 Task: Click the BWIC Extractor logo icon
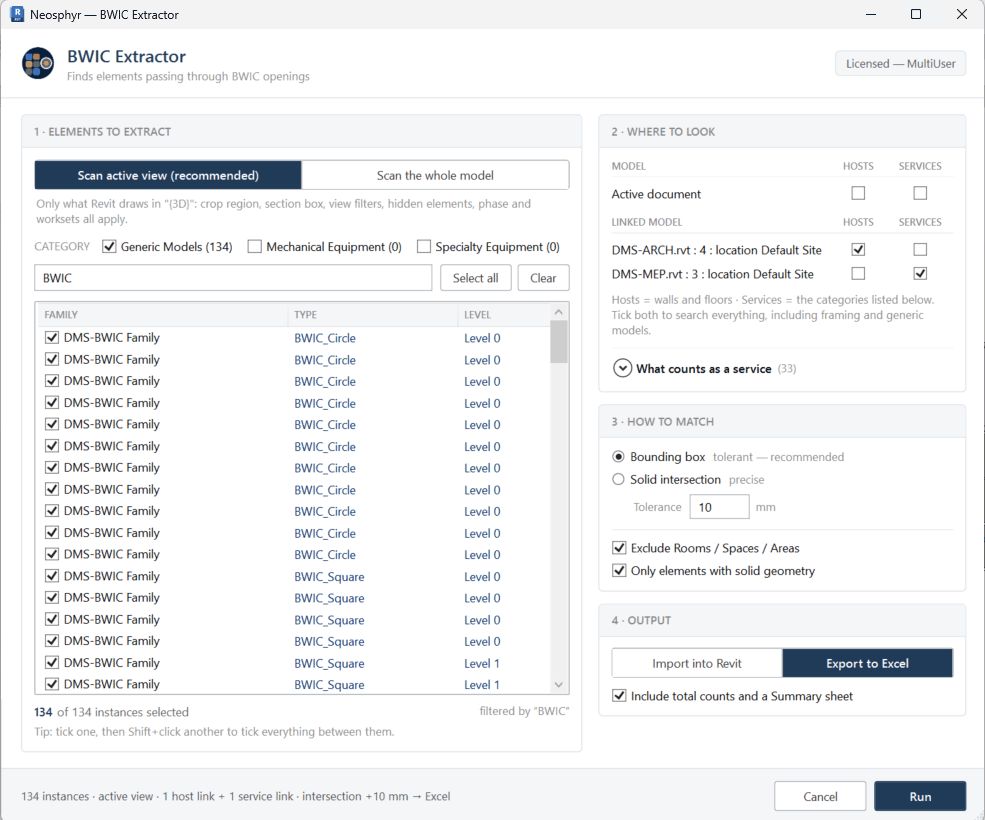pyautogui.click(x=38, y=63)
